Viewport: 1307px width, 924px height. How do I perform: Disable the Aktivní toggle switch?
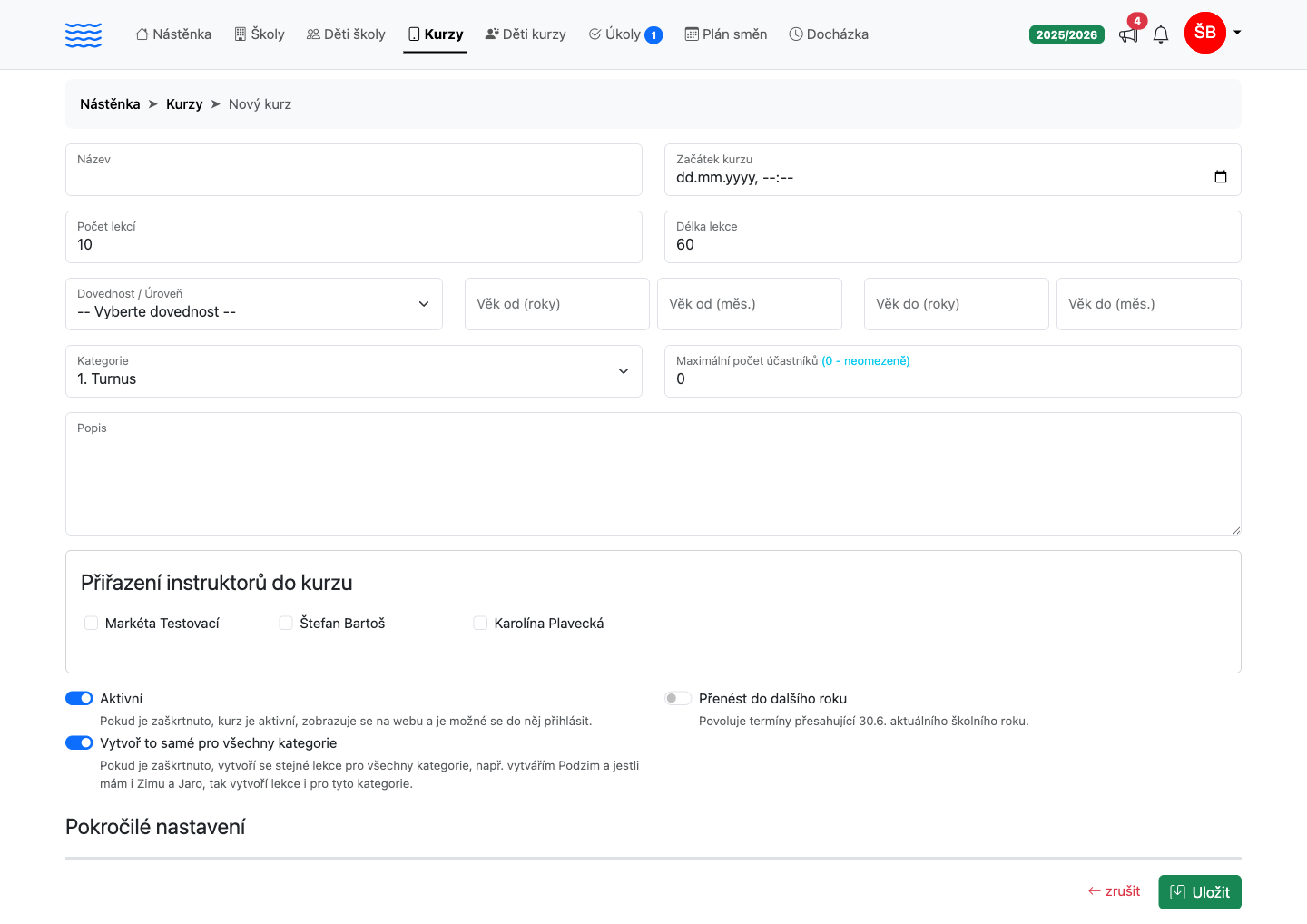79,698
